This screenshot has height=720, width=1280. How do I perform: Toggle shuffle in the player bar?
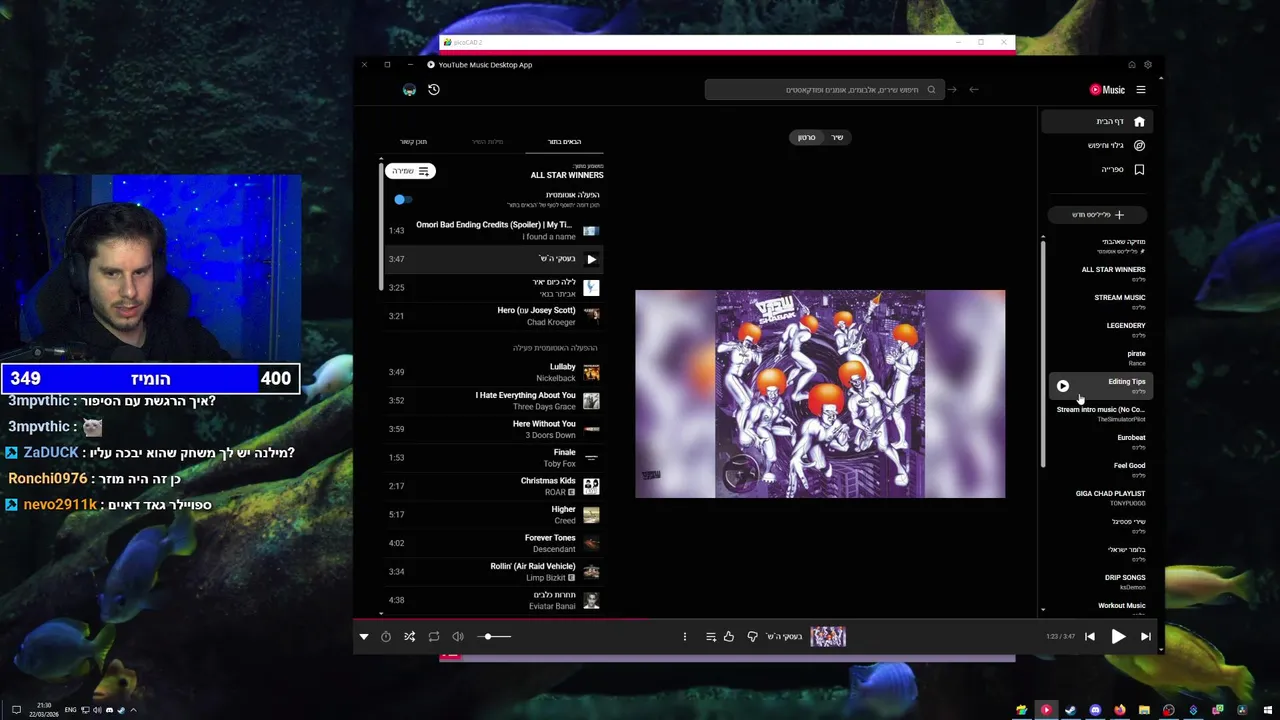pyautogui.click(x=410, y=637)
